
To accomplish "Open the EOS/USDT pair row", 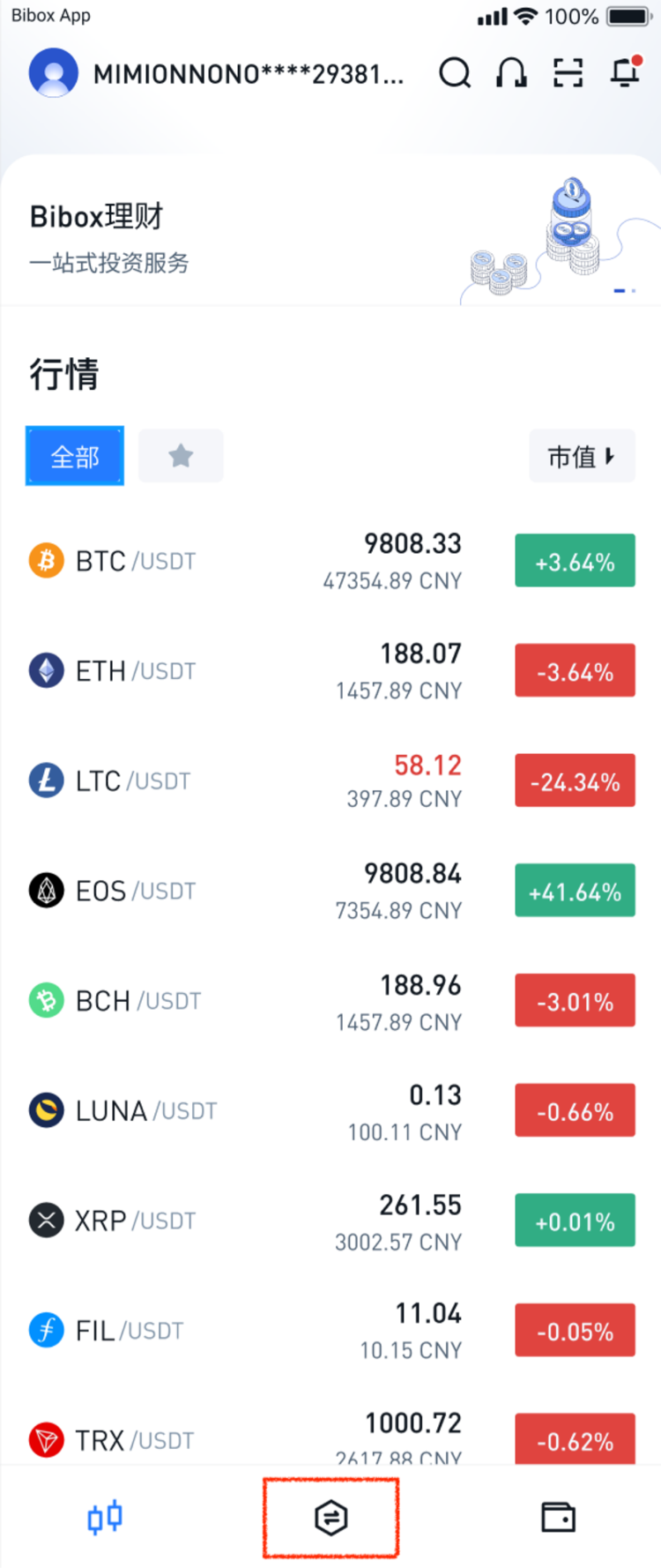I will (x=330, y=891).
